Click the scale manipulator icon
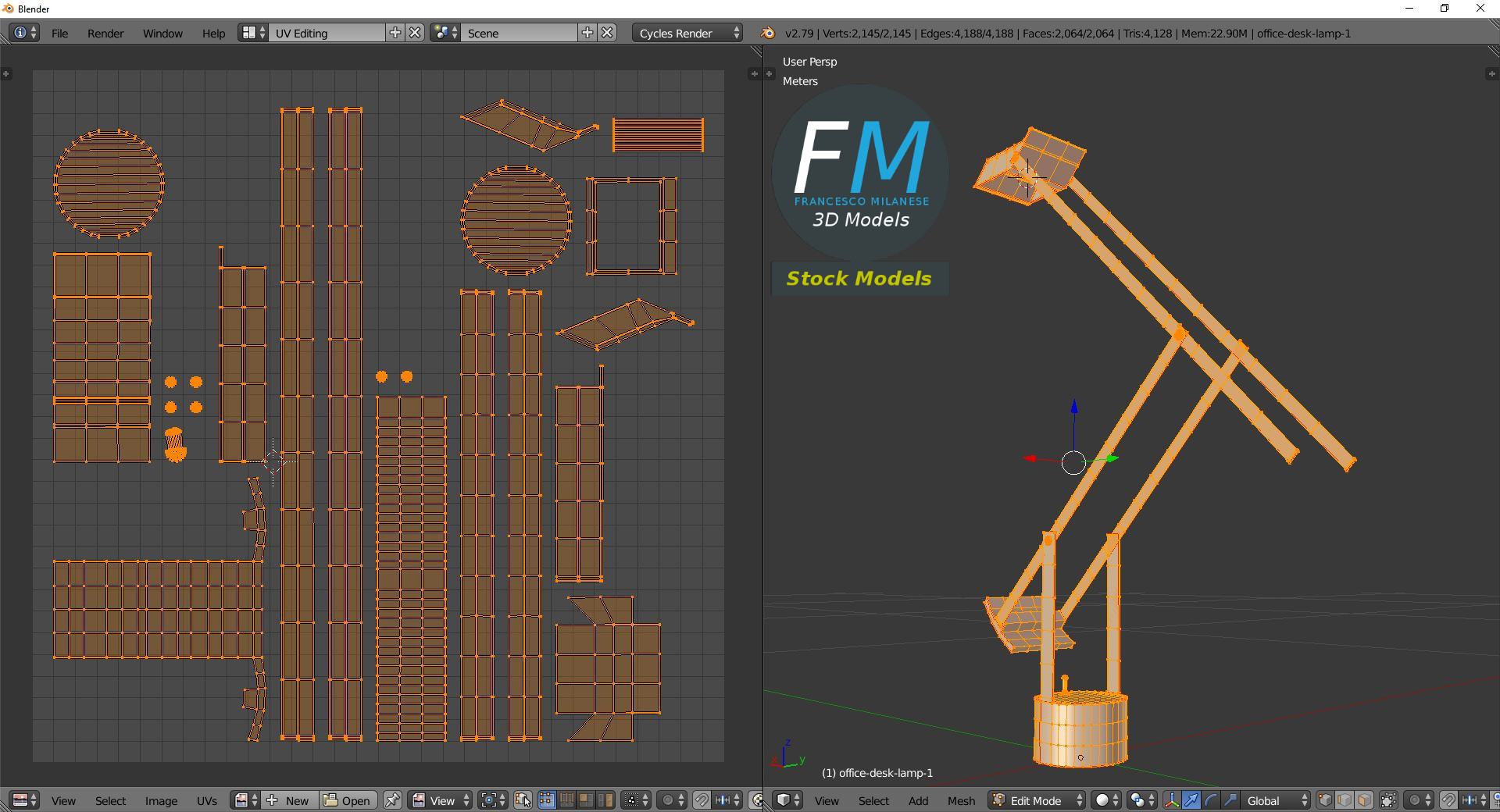Viewport: 1500px width, 812px height. (1230, 800)
